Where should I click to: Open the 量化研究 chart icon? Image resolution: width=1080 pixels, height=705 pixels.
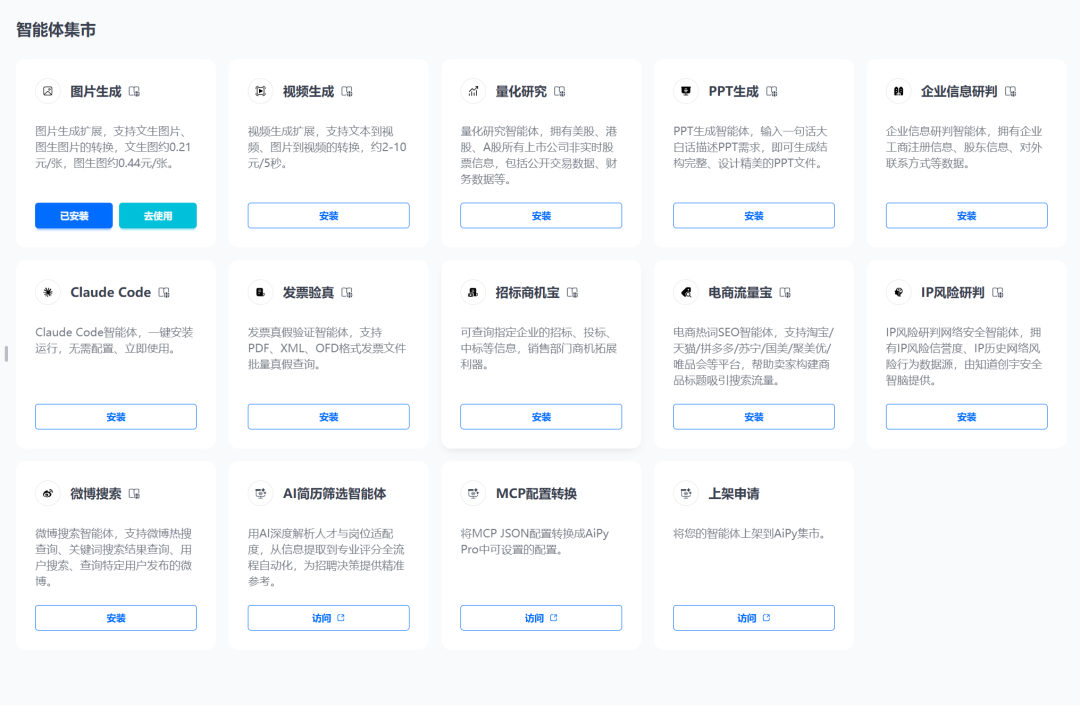coord(474,91)
